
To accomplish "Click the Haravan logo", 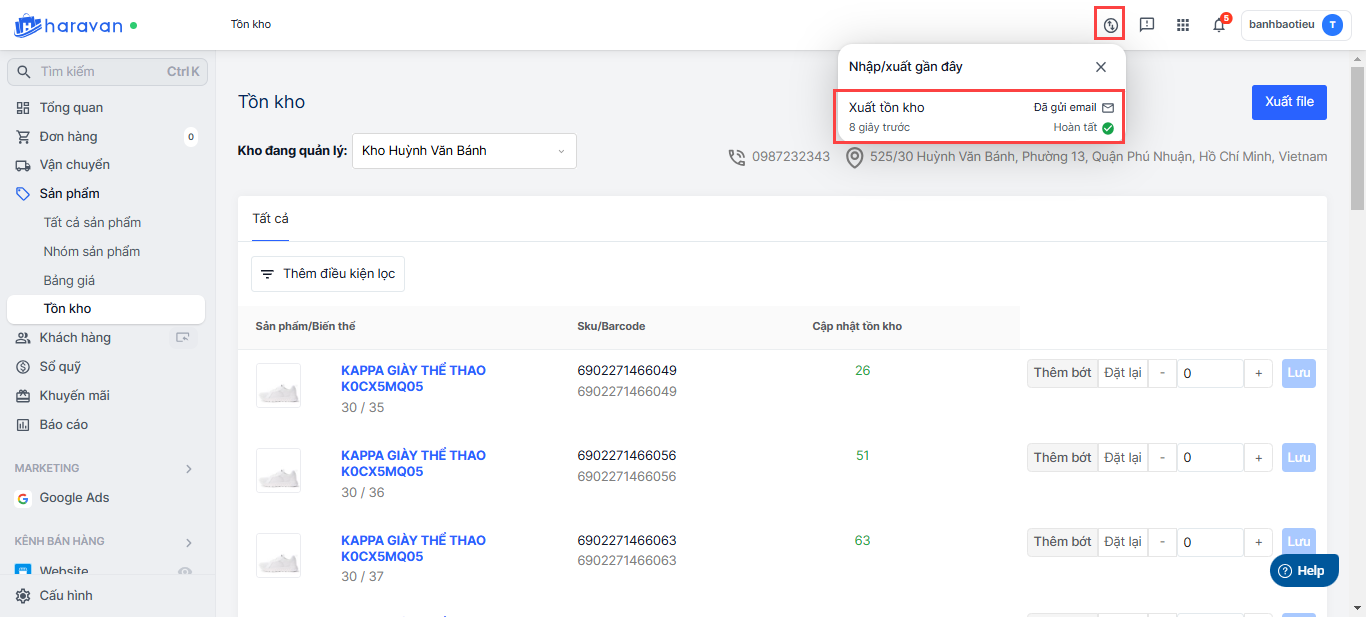I will tap(68, 25).
